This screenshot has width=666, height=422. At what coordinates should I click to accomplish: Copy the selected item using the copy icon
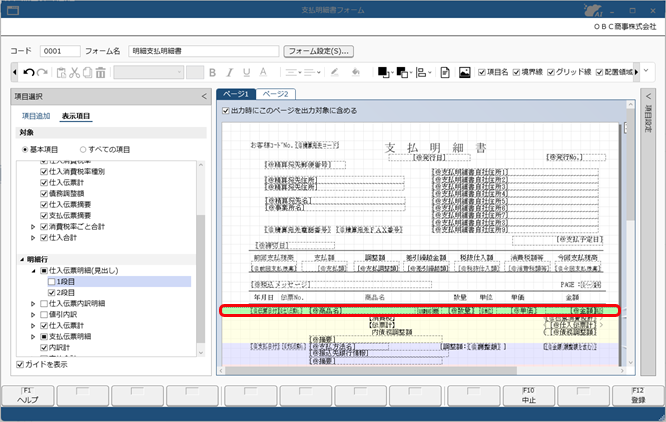(x=87, y=73)
